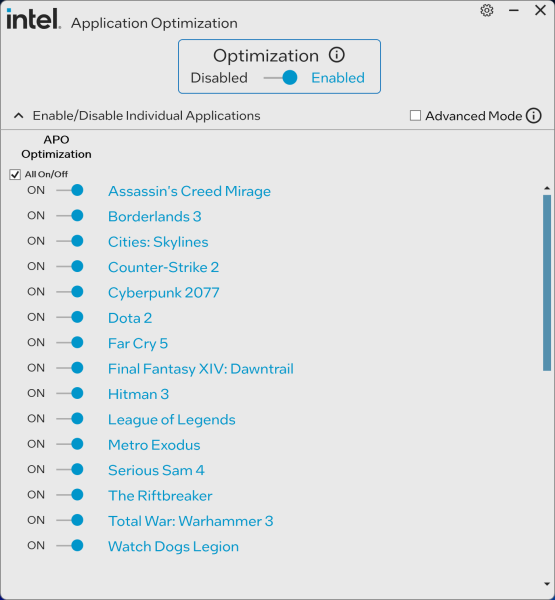Viewport: 555px width, 600px height.
Task: Click the Disabled label
Action: pos(219,78)
